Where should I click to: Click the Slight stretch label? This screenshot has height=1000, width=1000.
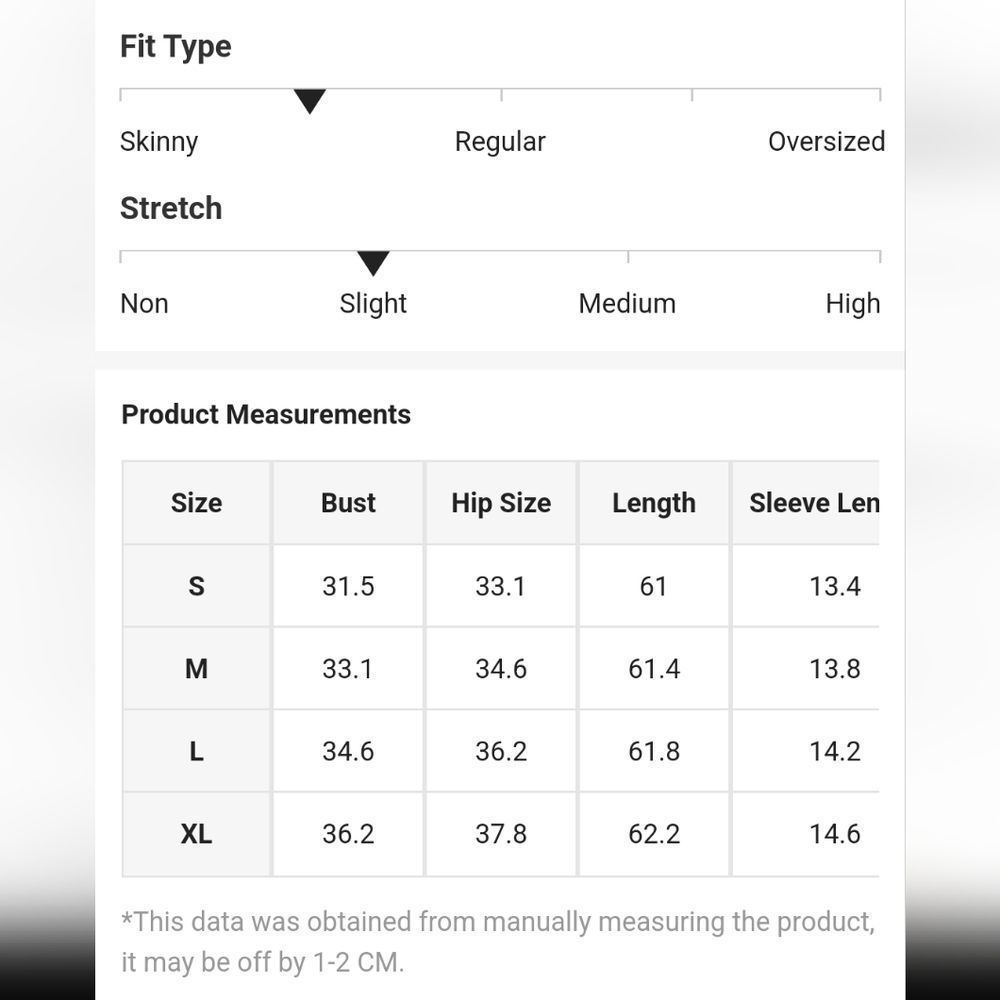click(x=373, y=304)
